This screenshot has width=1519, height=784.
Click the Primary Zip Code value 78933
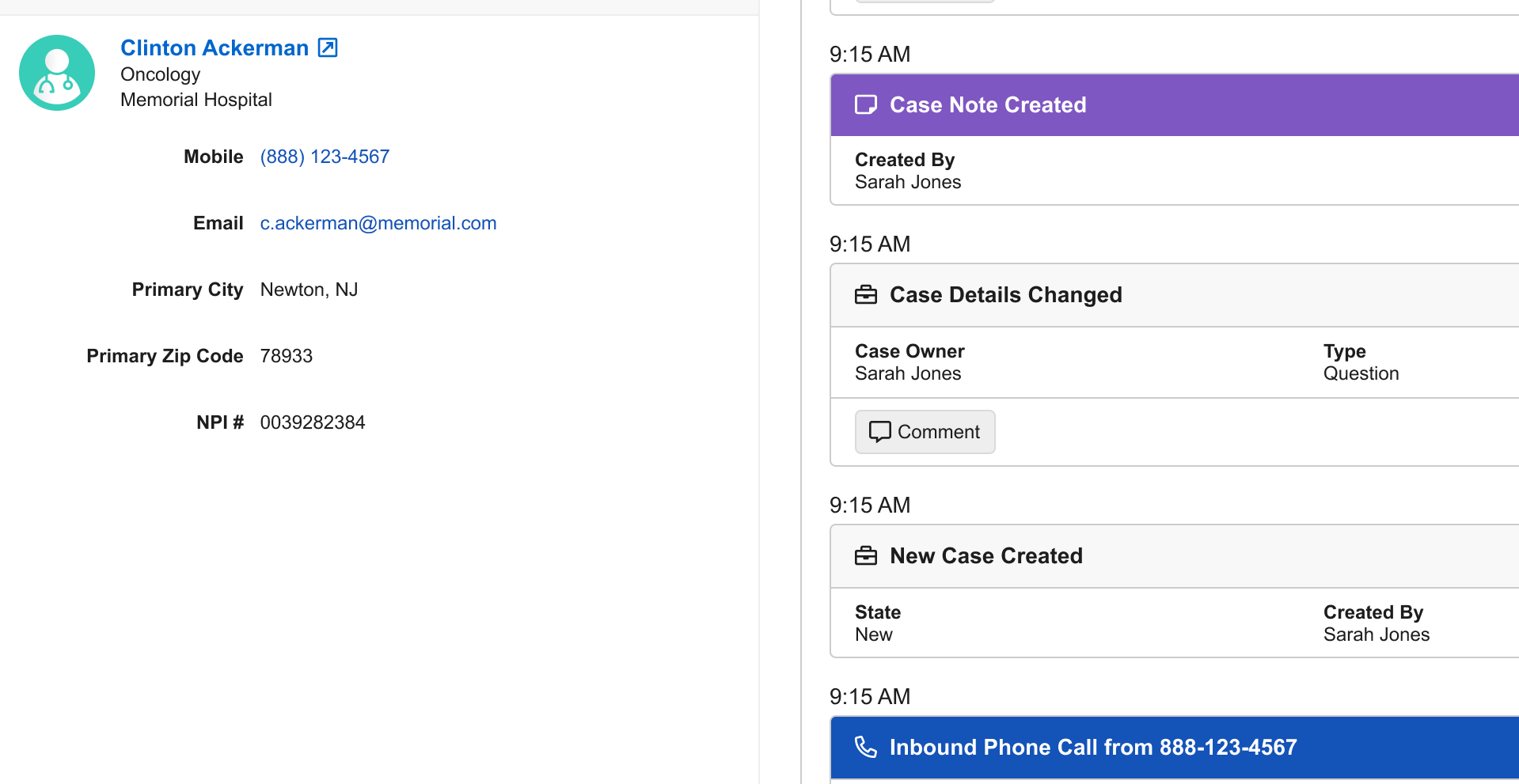pyautogui.click(x=287, y=356)
